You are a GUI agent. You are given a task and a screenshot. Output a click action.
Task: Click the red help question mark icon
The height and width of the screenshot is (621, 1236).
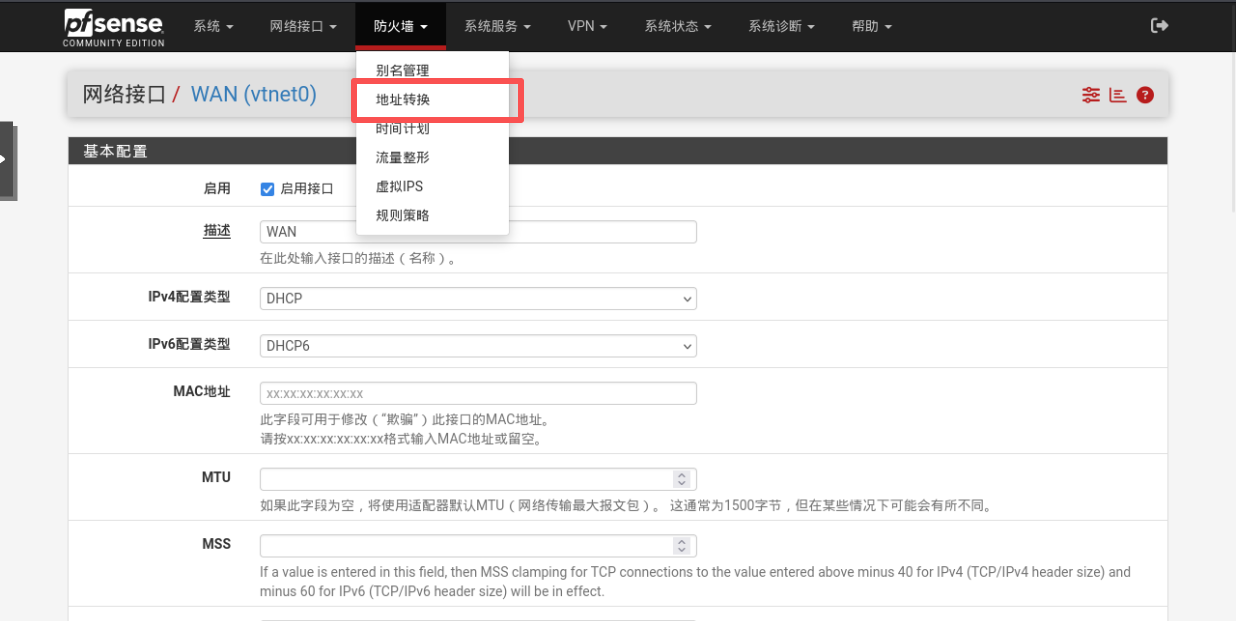[x=1145, y=95]
